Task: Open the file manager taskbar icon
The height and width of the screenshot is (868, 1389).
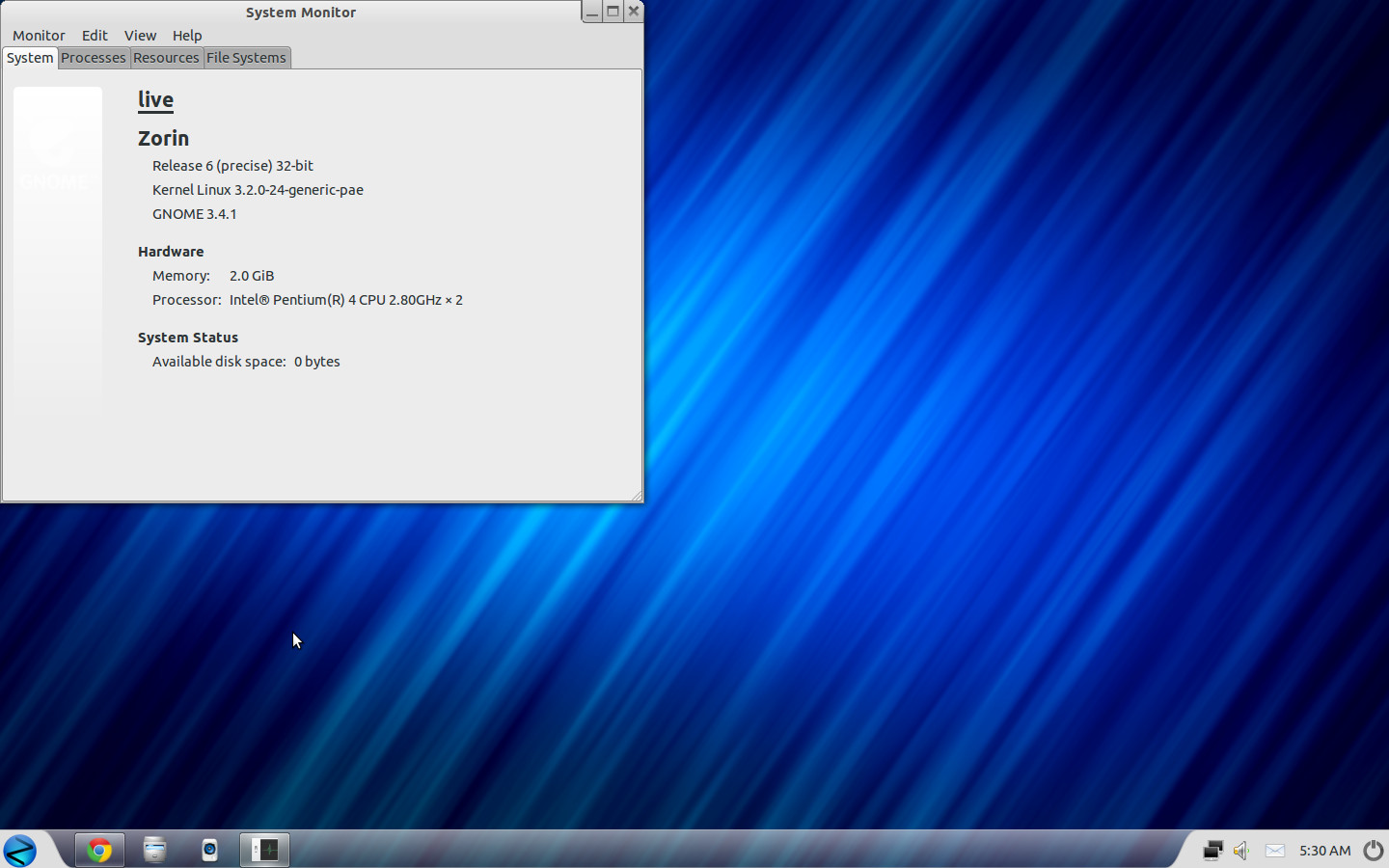Action: point(154,850)
